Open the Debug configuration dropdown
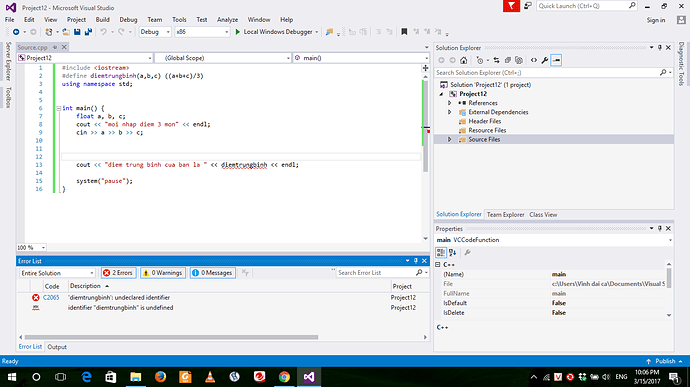The height and width of the screenshot is (387, 690). (x=155, y=32)
